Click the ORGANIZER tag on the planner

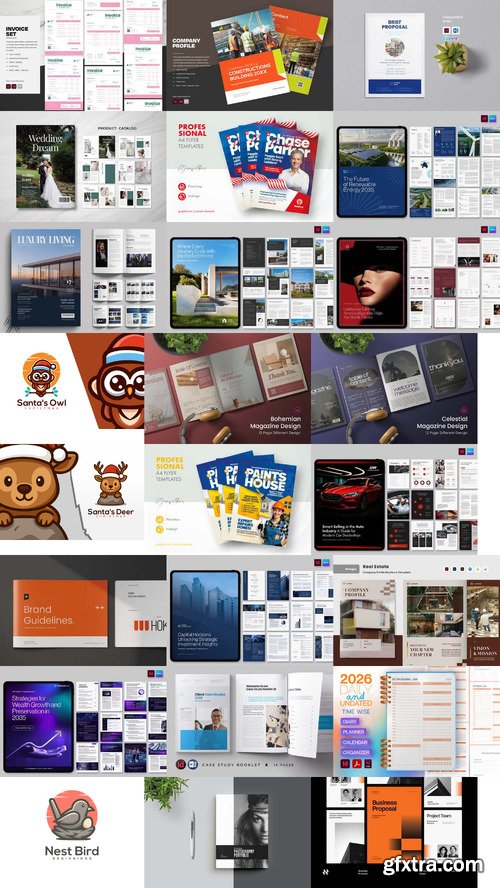(356, 752)
